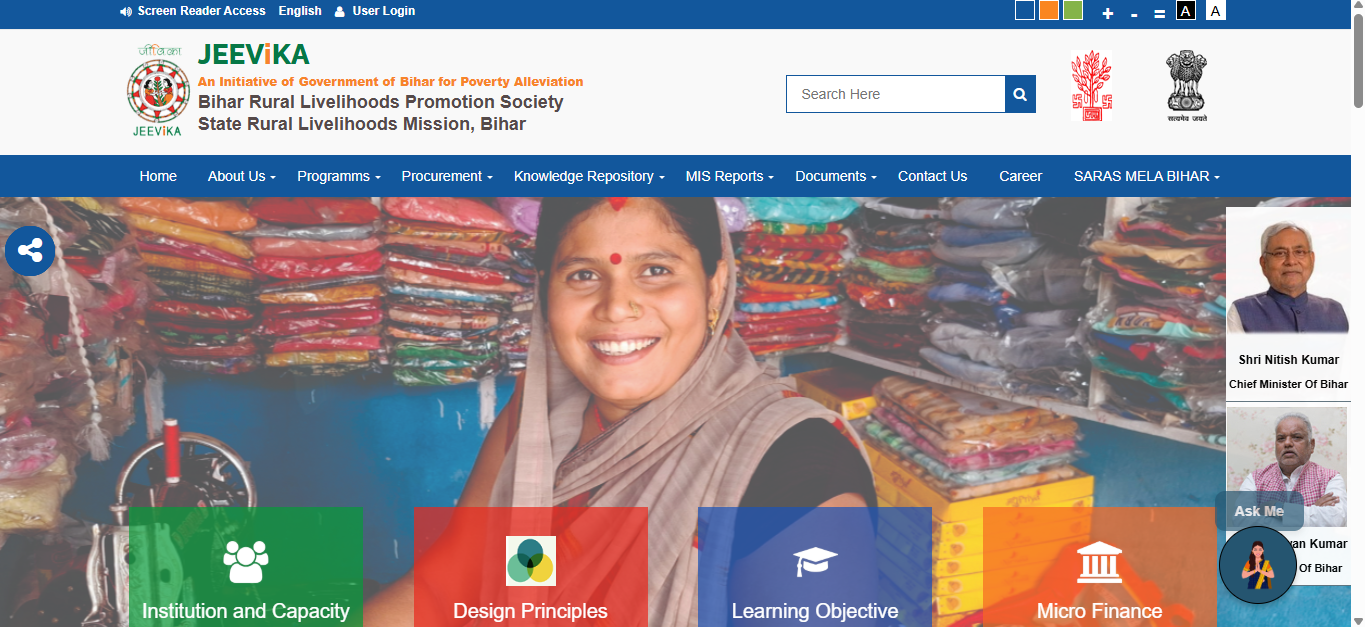Switch to black high-contrast A mode
1365x627 pixels.
1186,11
